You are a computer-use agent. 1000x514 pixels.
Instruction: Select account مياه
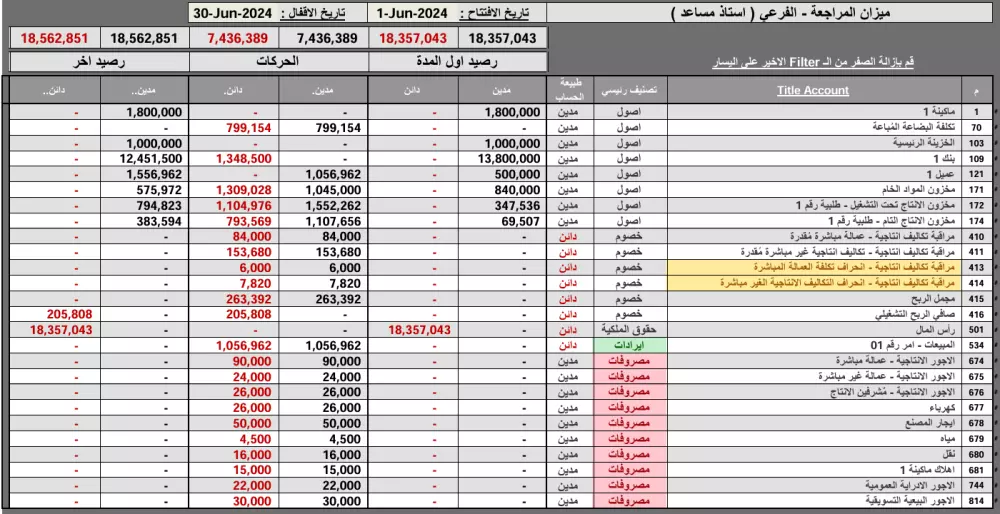coord(812,438)
